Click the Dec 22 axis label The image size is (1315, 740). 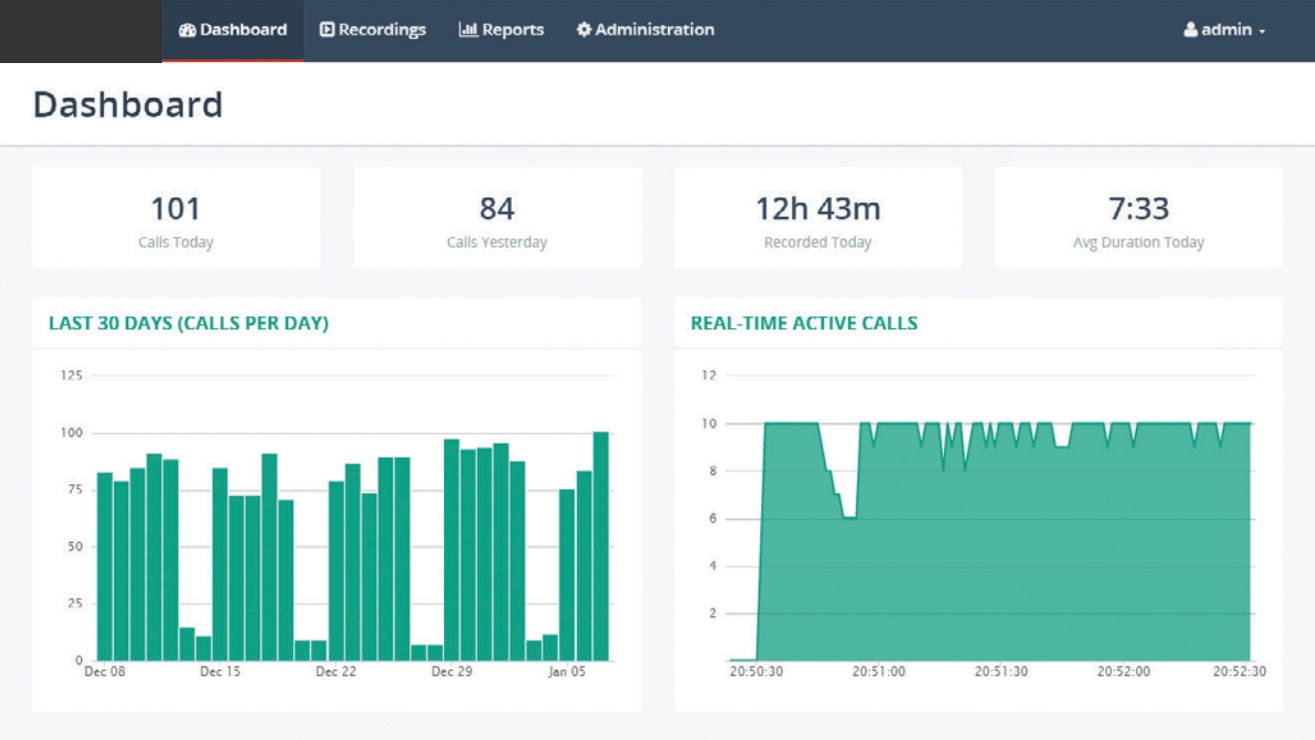tap(336, 672)
